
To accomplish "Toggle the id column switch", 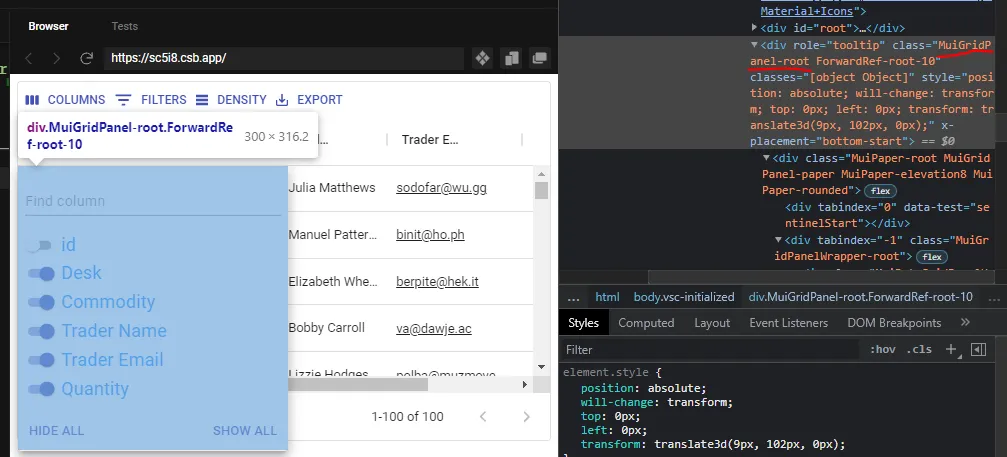I will (40, 245).
